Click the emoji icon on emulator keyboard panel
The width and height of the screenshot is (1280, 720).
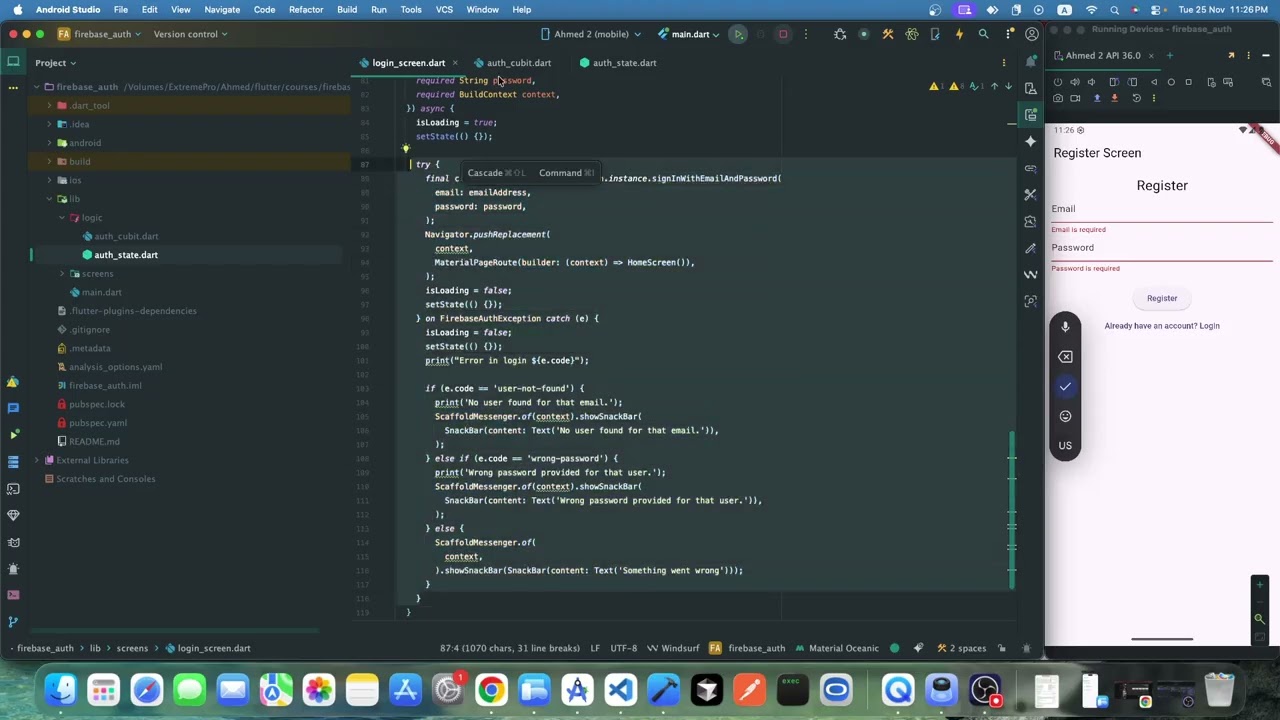coord(1065,416)
